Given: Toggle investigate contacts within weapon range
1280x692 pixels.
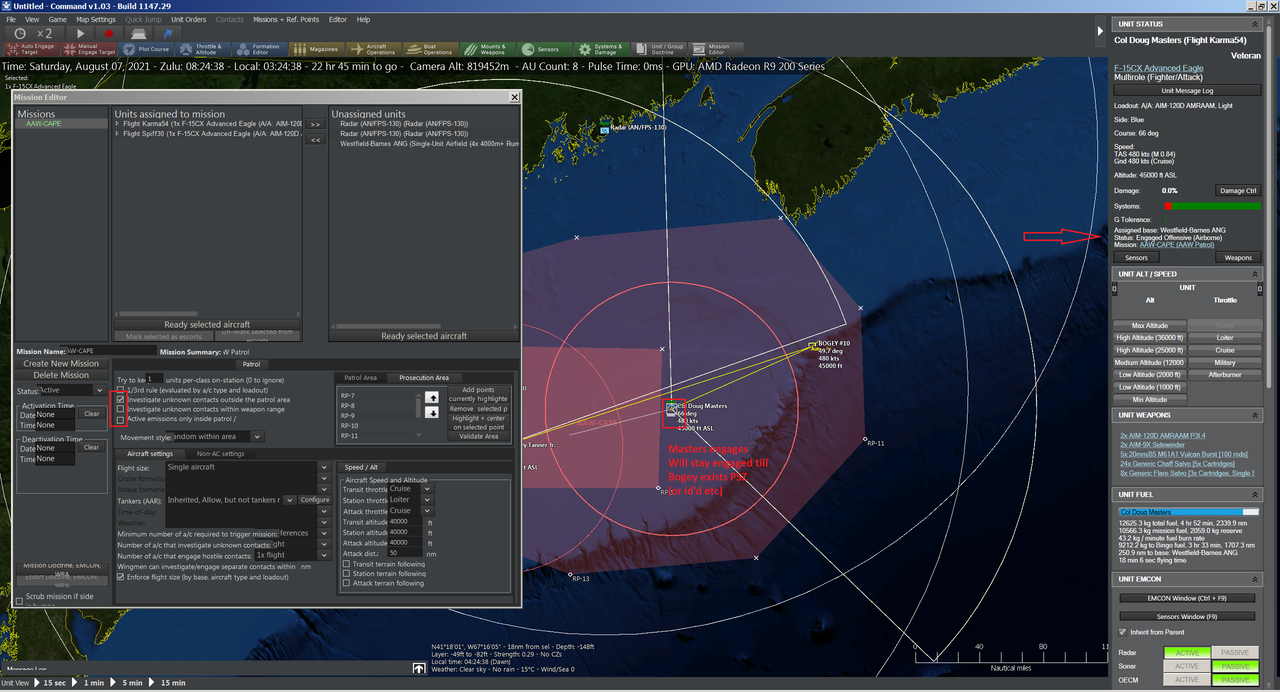Looking at the screenshot, I should click(x=121, y=409).
